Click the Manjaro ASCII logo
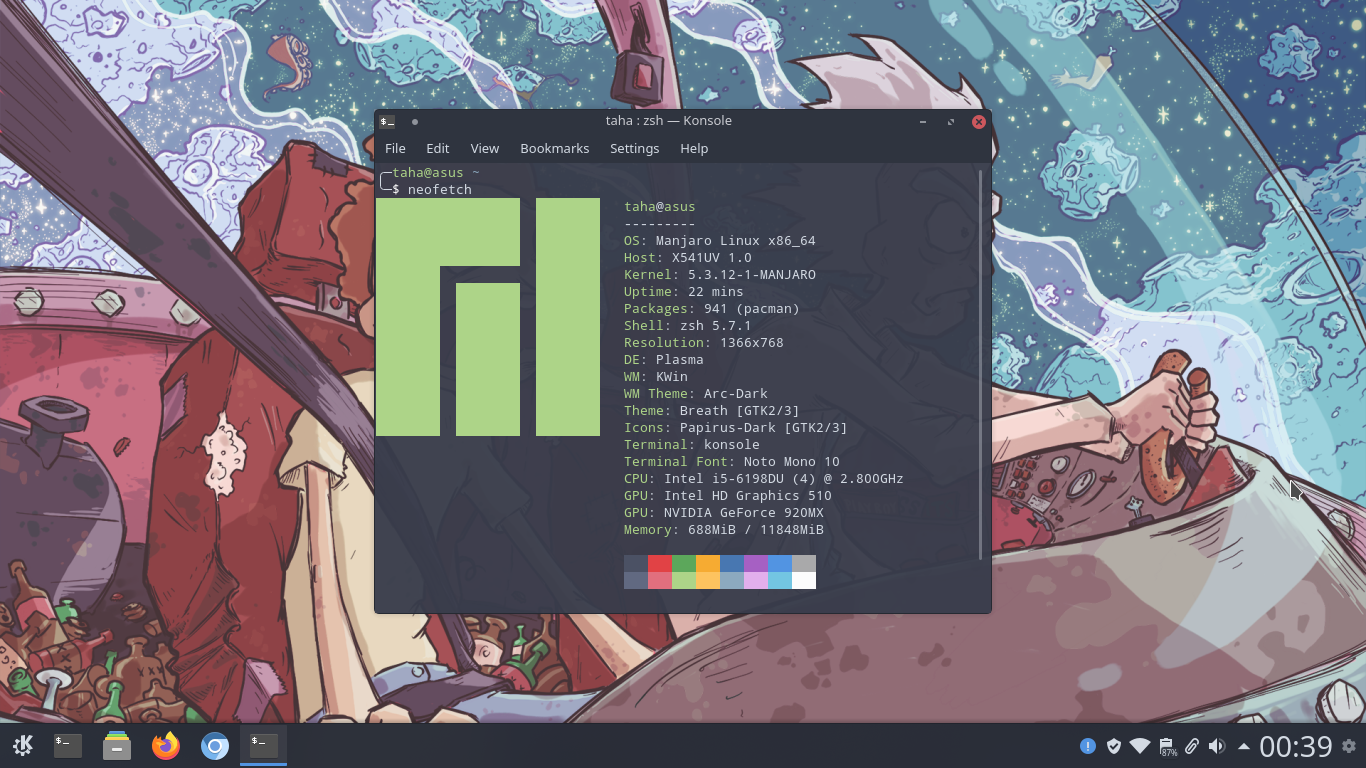This screenshot has height=768, width=1366. coord(488,317)
